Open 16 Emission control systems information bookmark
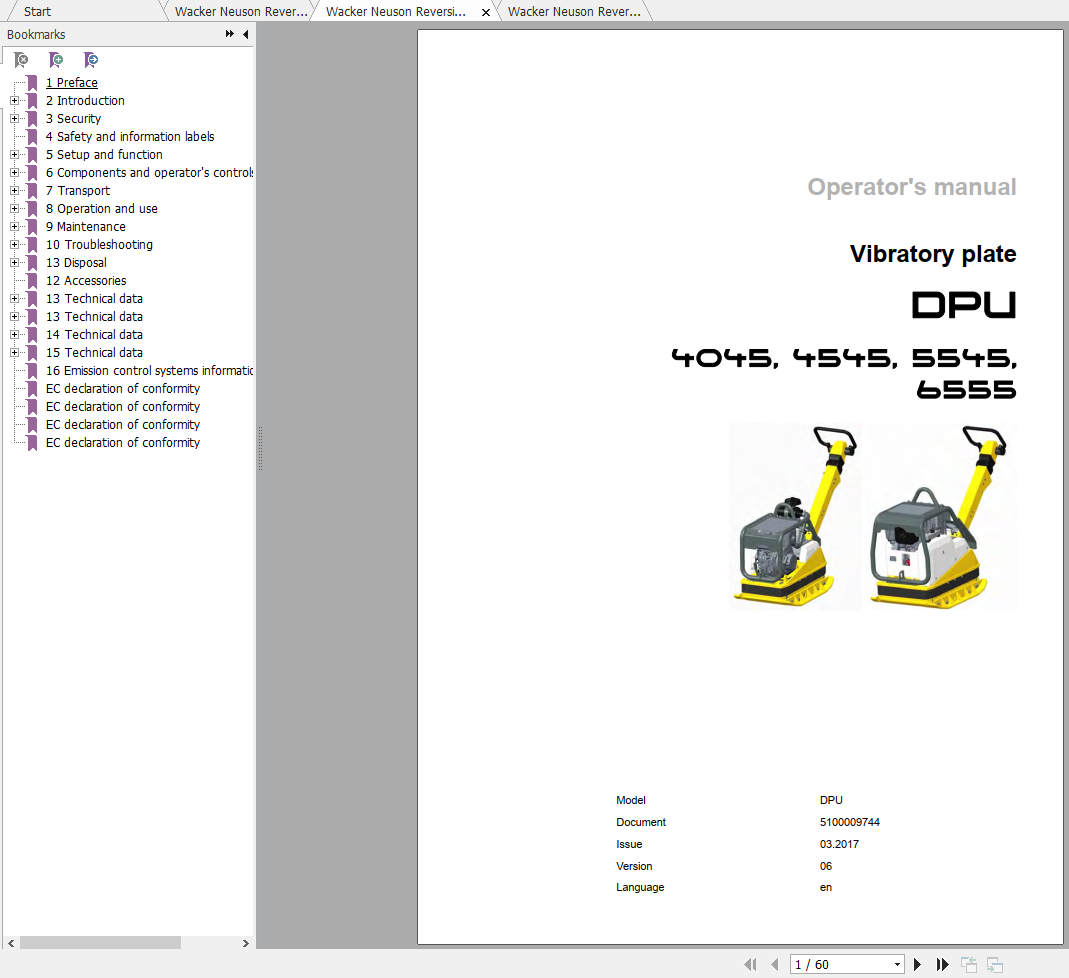This screenshot has width=1069, height=978. point(149,371)
